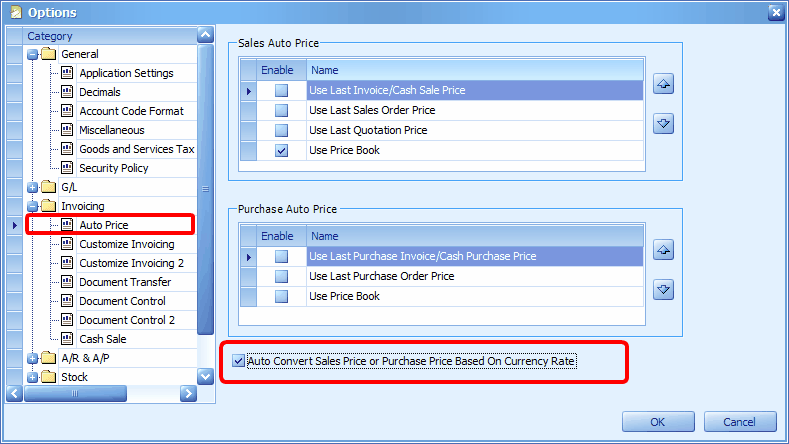The height and width of the screenshot is (444, 789).
Task: Collapse the General category node
Action: 32,54
